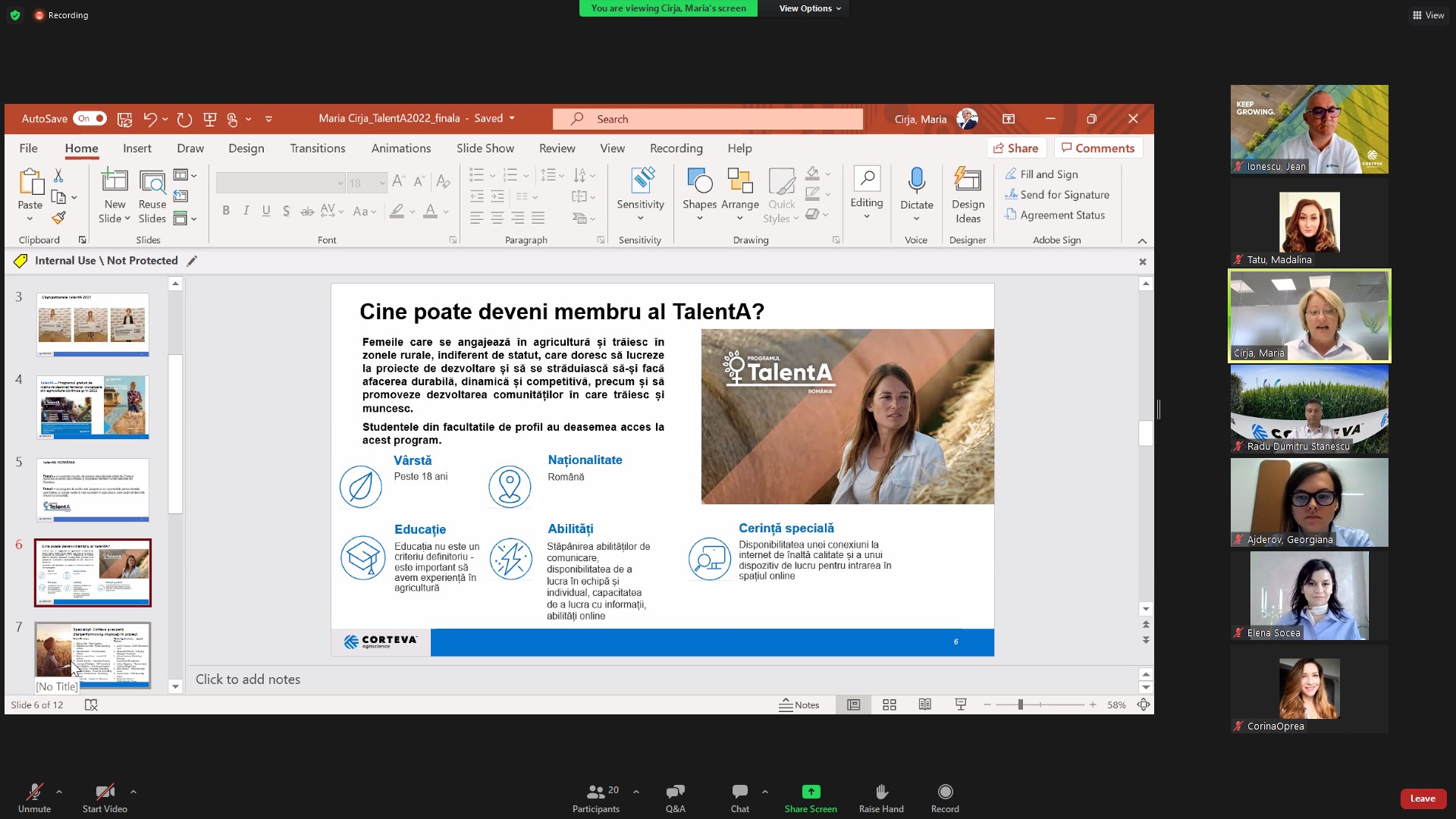Increase font size
Image resolution: width=1456 pixels, height=819 pixels.
point(398,181)
